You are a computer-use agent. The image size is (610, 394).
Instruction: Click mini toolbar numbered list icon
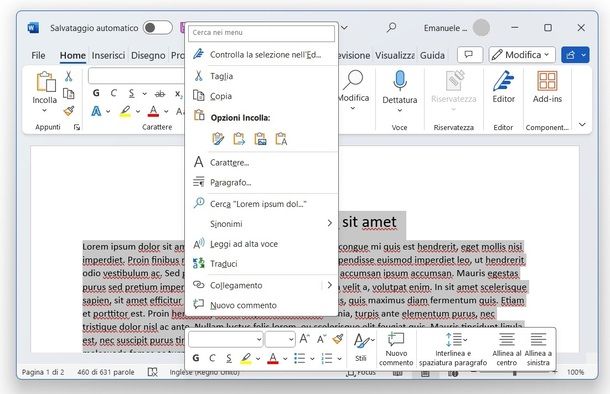[327, 358]
